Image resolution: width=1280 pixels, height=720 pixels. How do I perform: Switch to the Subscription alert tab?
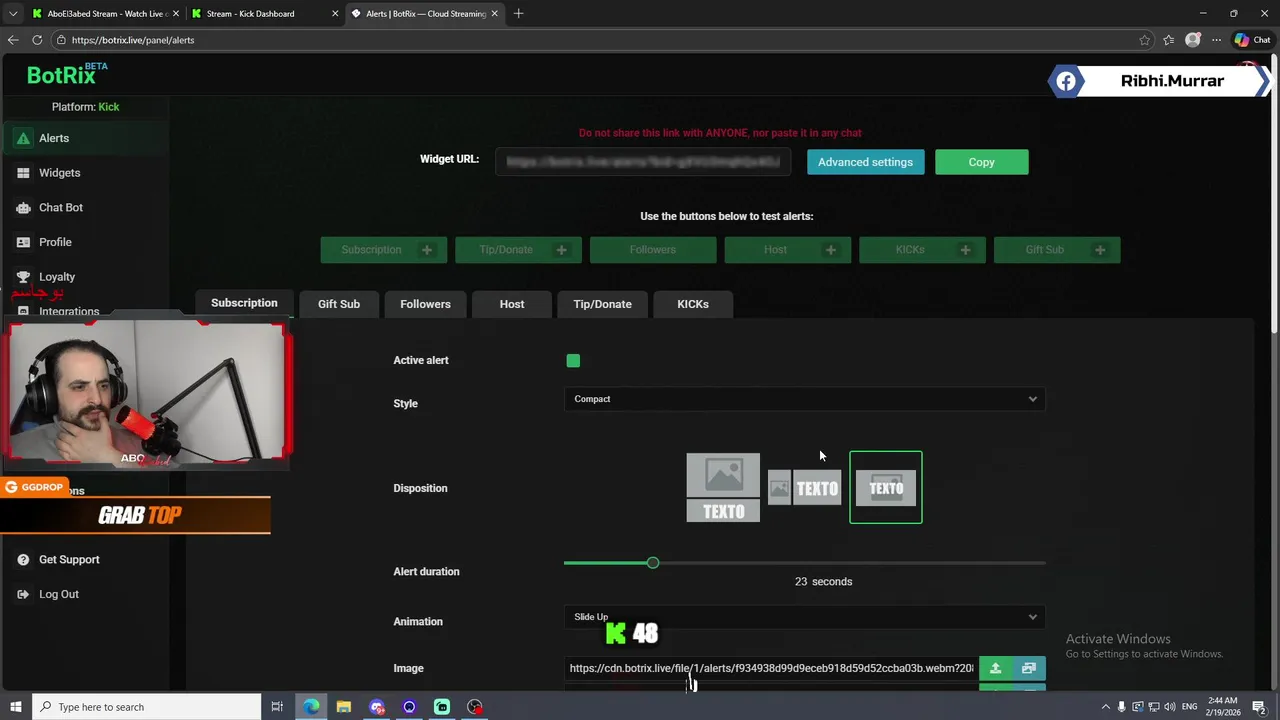[x=244, y=303]
